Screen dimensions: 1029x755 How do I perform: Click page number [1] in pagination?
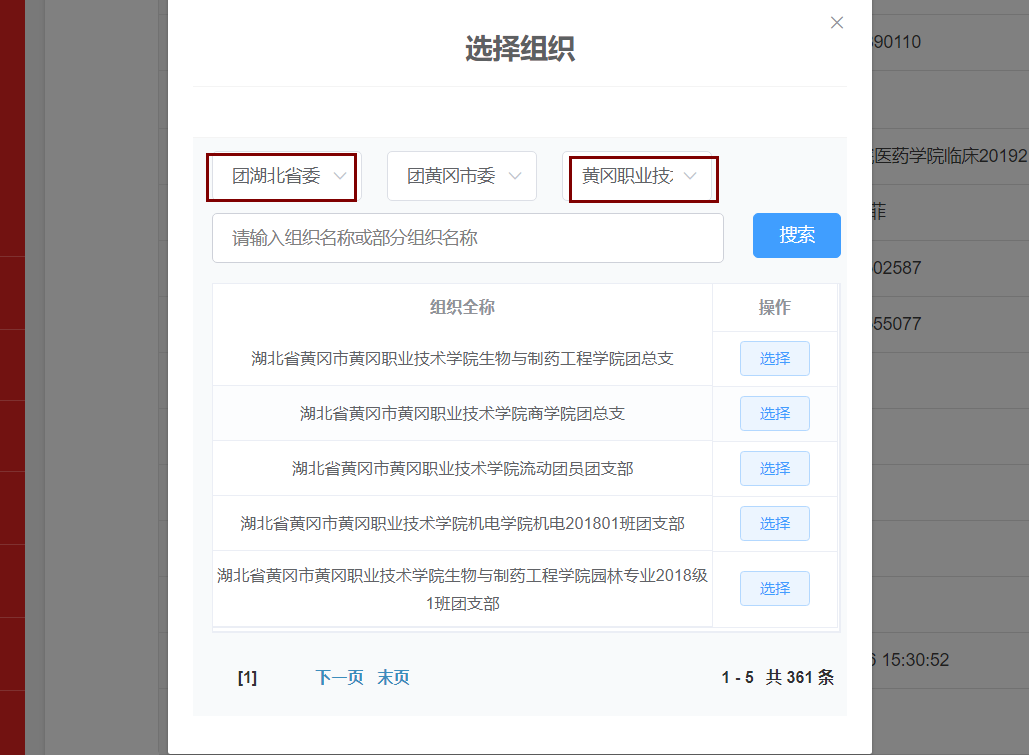[x=245, y=677]
